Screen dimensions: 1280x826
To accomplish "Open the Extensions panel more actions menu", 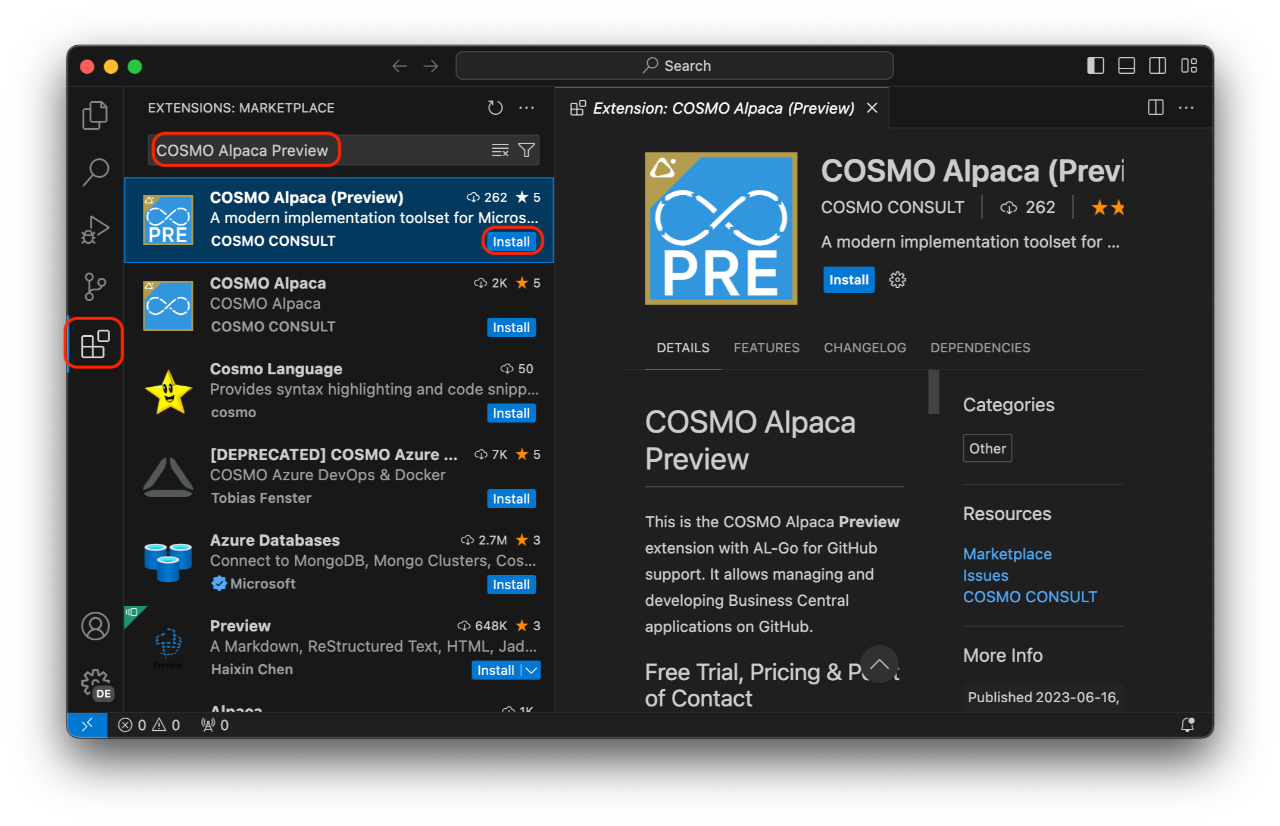I will [x=527, y=107].
